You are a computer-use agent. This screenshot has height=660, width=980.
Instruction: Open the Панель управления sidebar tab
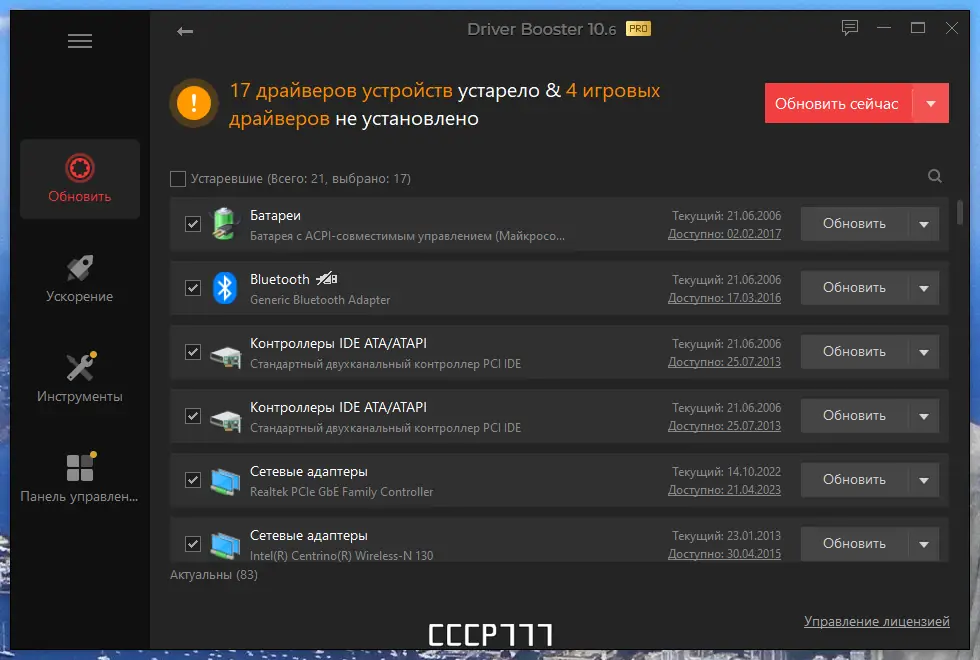click(x=79, y=478)
